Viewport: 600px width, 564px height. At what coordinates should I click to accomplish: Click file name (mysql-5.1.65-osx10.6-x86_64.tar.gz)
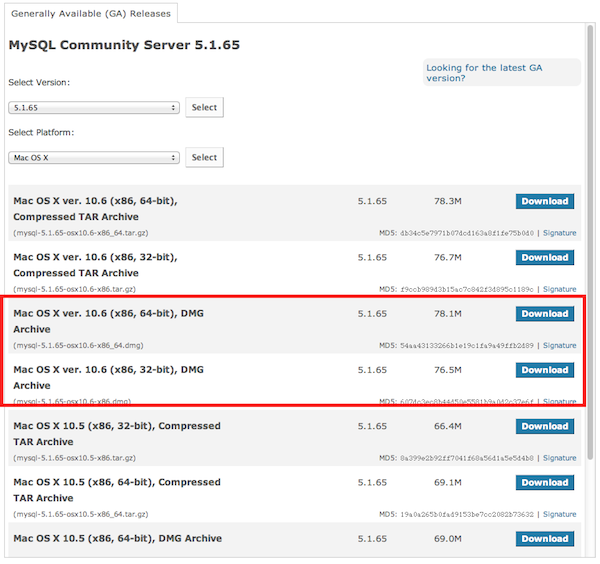(81, 233)
